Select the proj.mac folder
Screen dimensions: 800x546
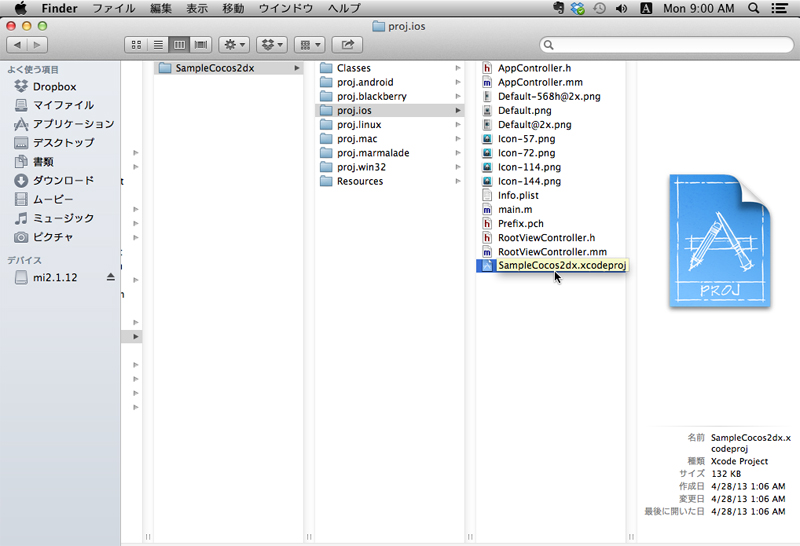coord(389,139)
